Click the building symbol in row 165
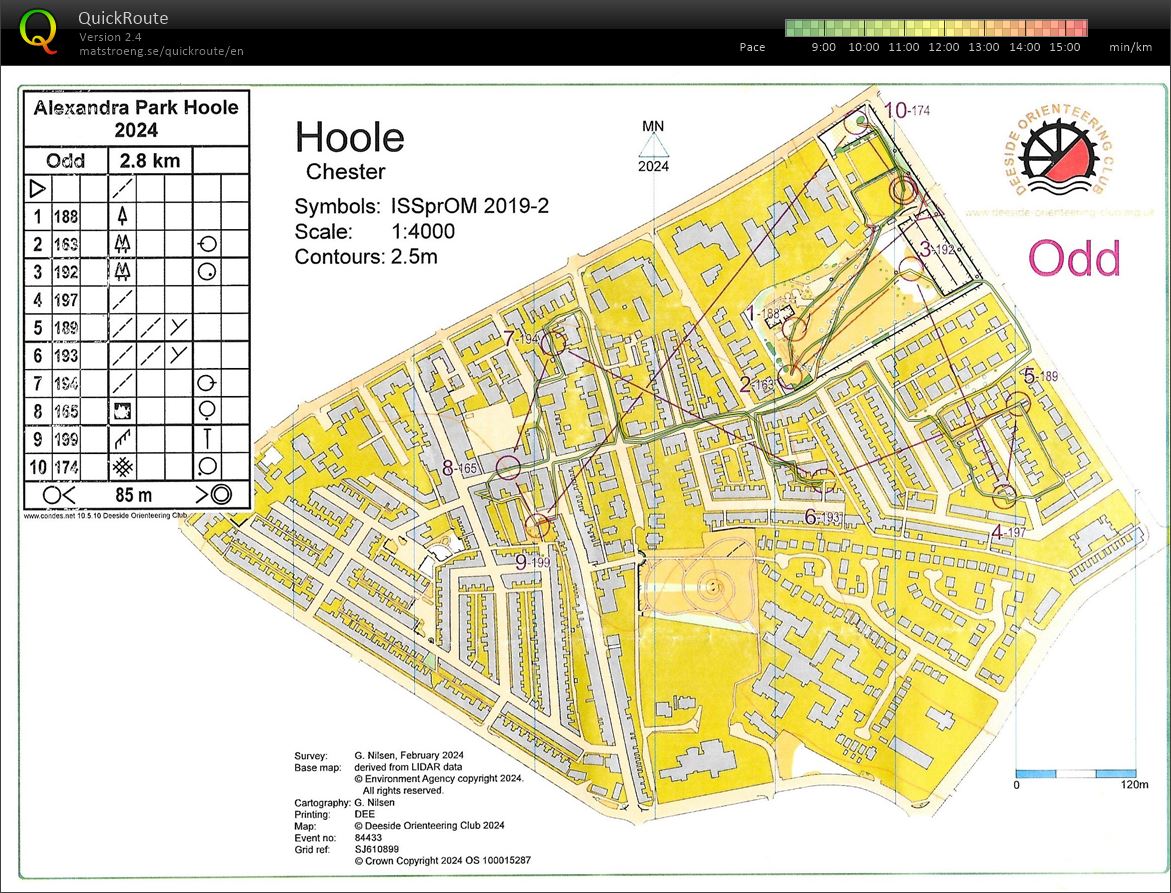The width and height of the screenshot is (1171, 893). [122, 411]
